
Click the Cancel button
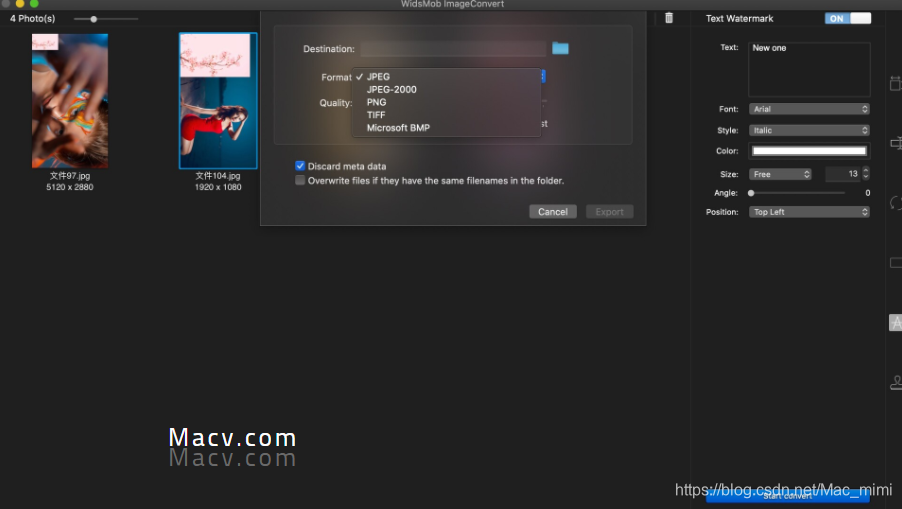click(553, 212)
